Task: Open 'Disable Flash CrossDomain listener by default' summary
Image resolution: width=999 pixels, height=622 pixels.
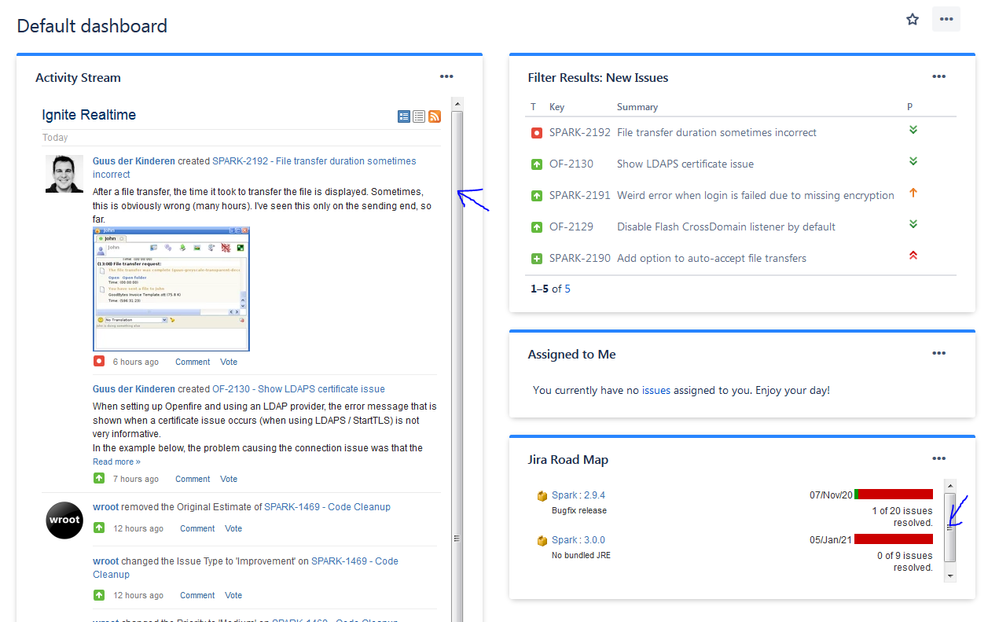Action: coord(726,227)
